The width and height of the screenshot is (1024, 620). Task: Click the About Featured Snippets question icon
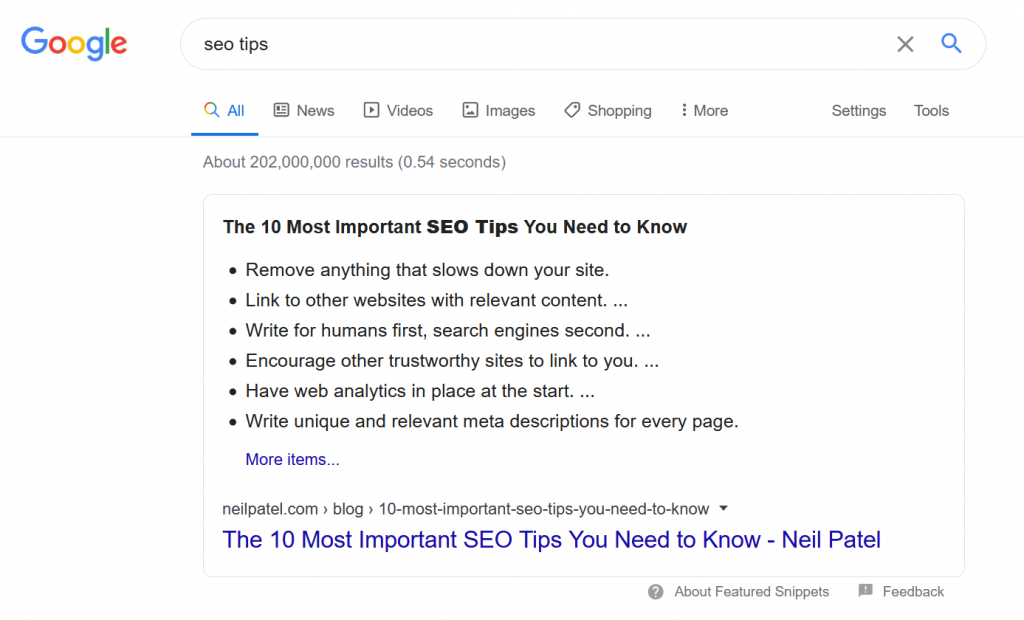point(656,591)
